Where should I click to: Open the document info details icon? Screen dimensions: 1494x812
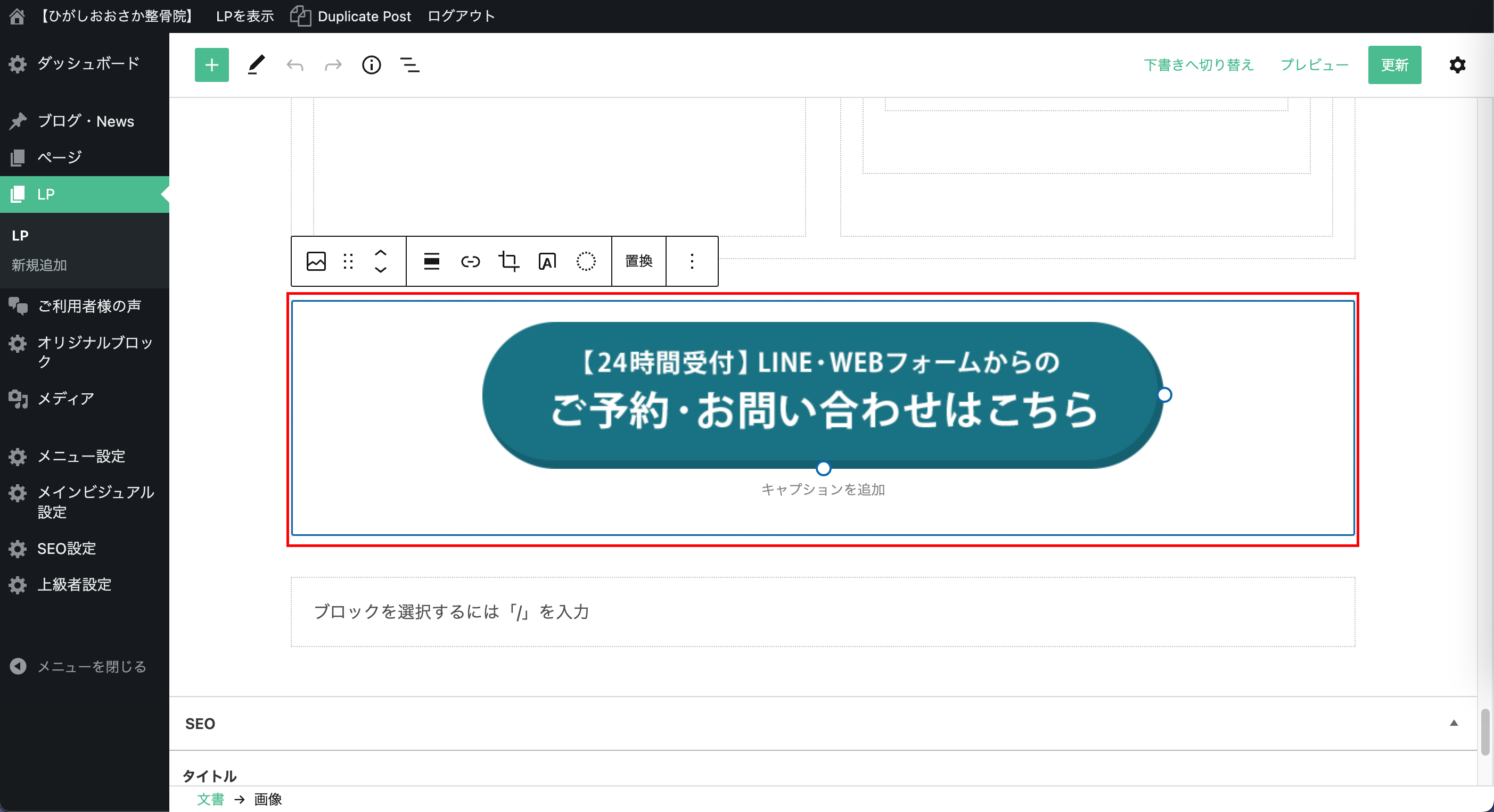(371, 65)
